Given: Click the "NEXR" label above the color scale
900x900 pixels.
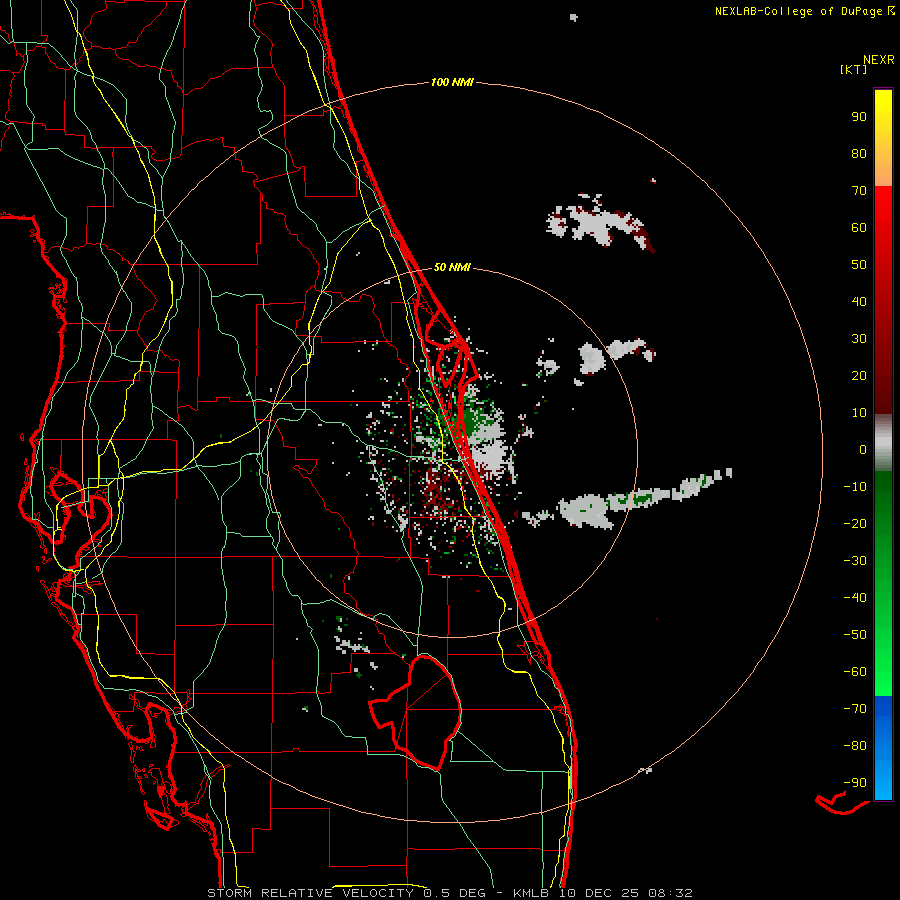Looking at the screenshot, I should [879, 60].
